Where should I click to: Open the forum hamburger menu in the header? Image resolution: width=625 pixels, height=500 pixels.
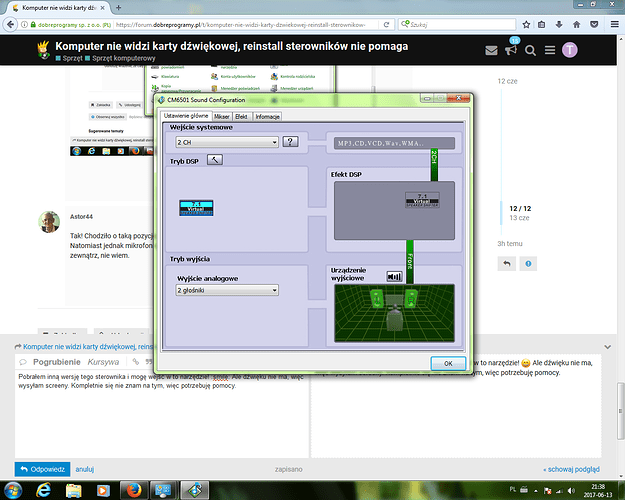(550, 50)
